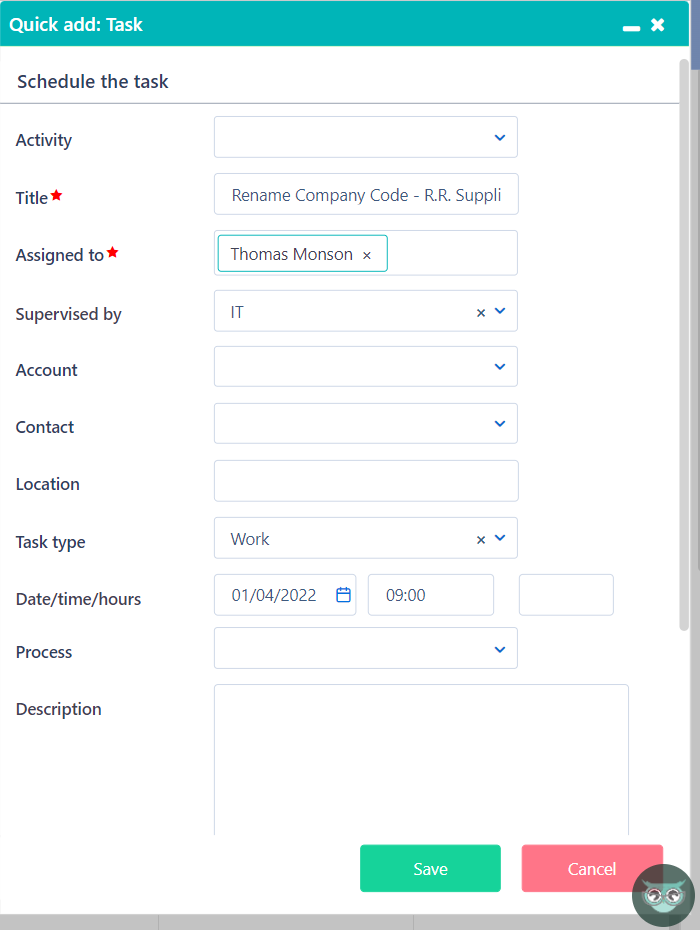Clear the Supervised by IT value
Image resolution: width=700 pixels, height=930 pixels.
pyautogui.click(x=481, y=313)
